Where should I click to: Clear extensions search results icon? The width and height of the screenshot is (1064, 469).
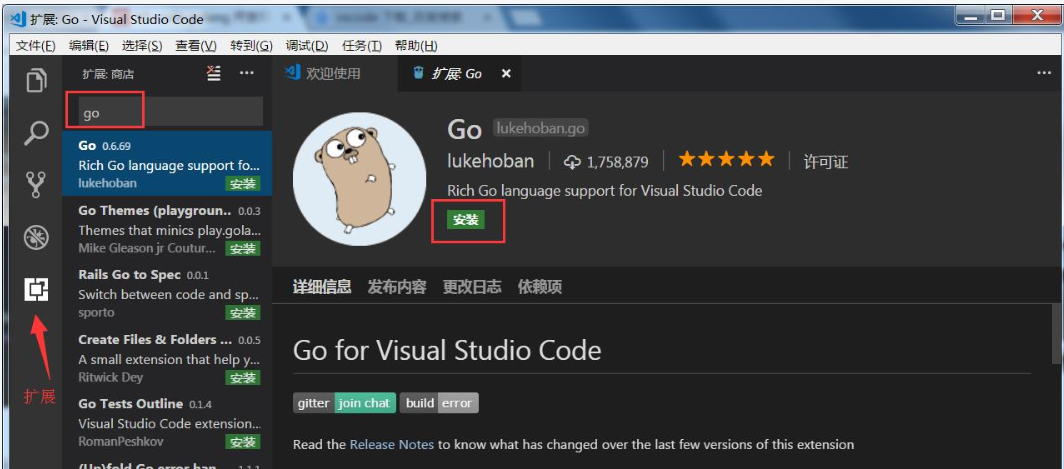(214, 73)
